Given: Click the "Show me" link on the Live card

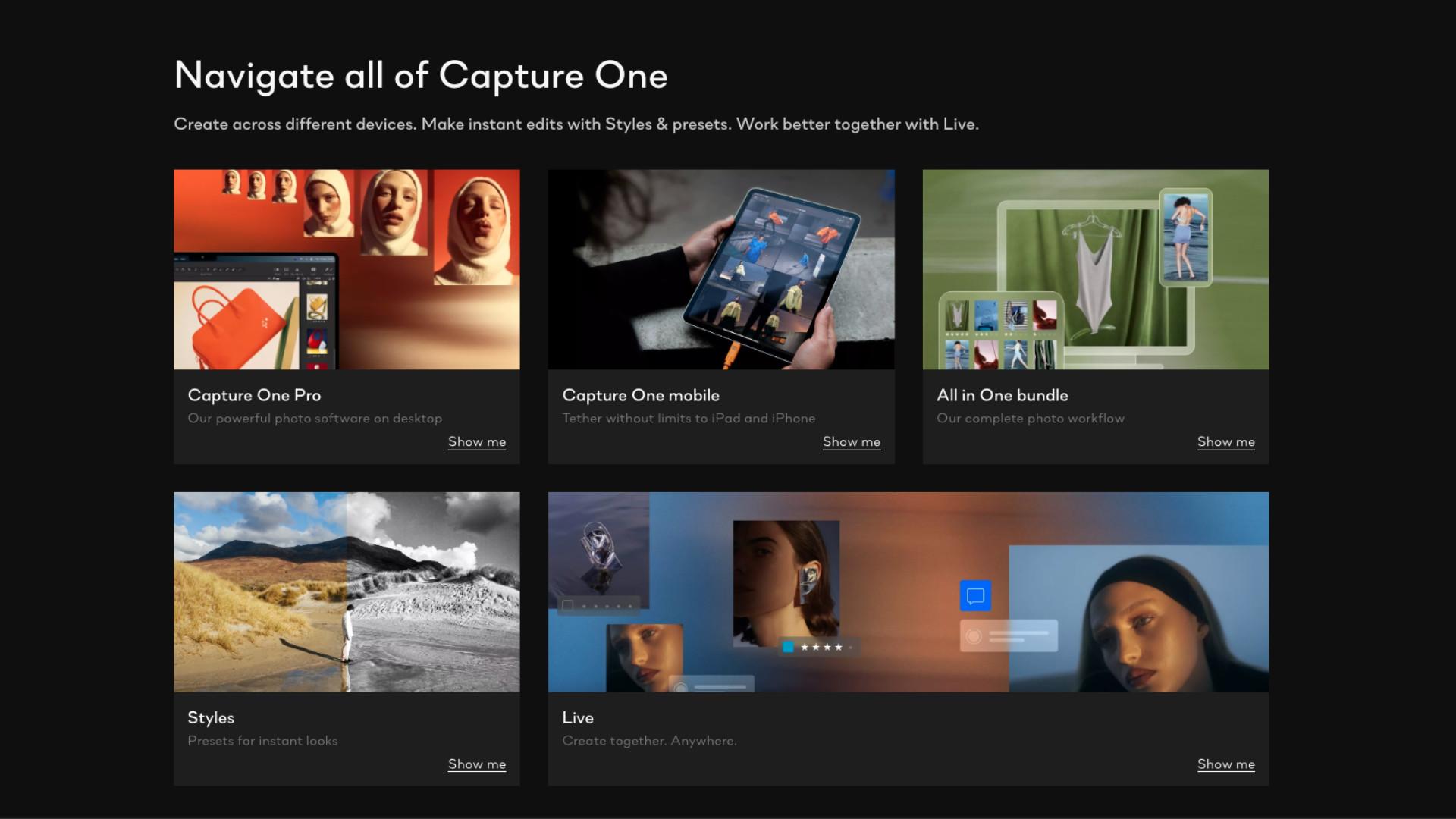Looking at the screenshot, I should pos(1225,764).
